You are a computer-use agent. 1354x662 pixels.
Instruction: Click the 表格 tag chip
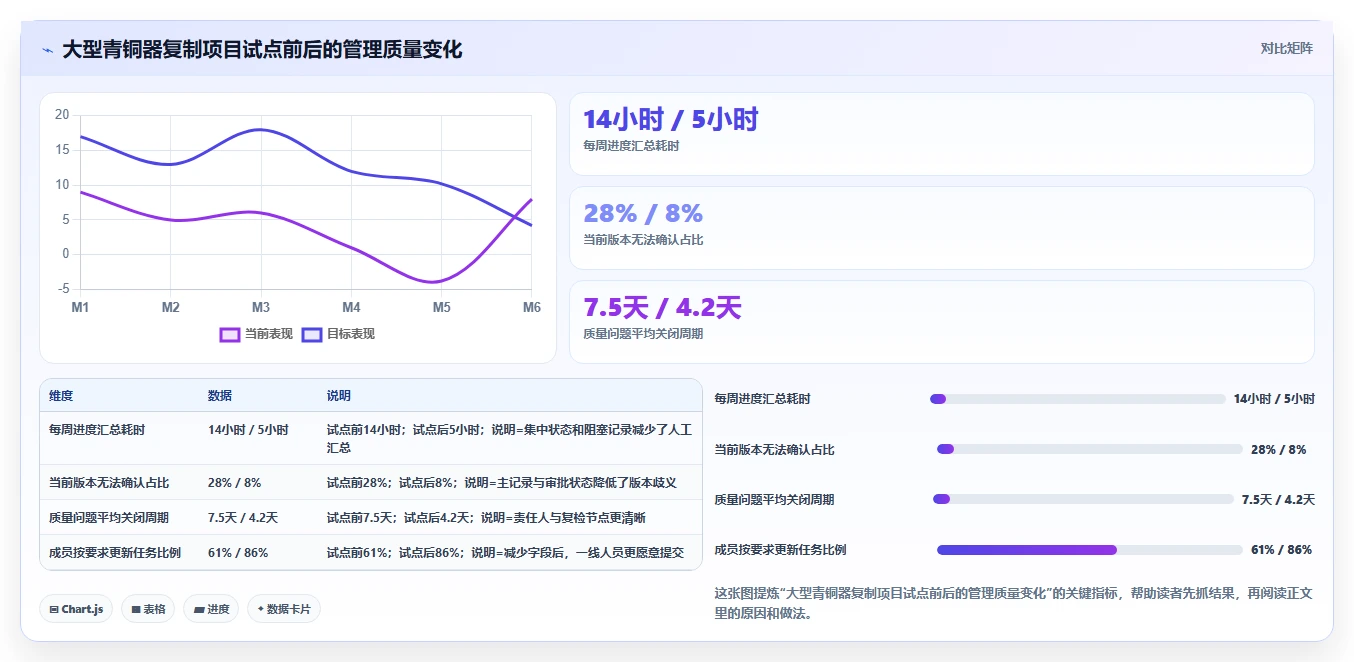click(x=148, y=609)
